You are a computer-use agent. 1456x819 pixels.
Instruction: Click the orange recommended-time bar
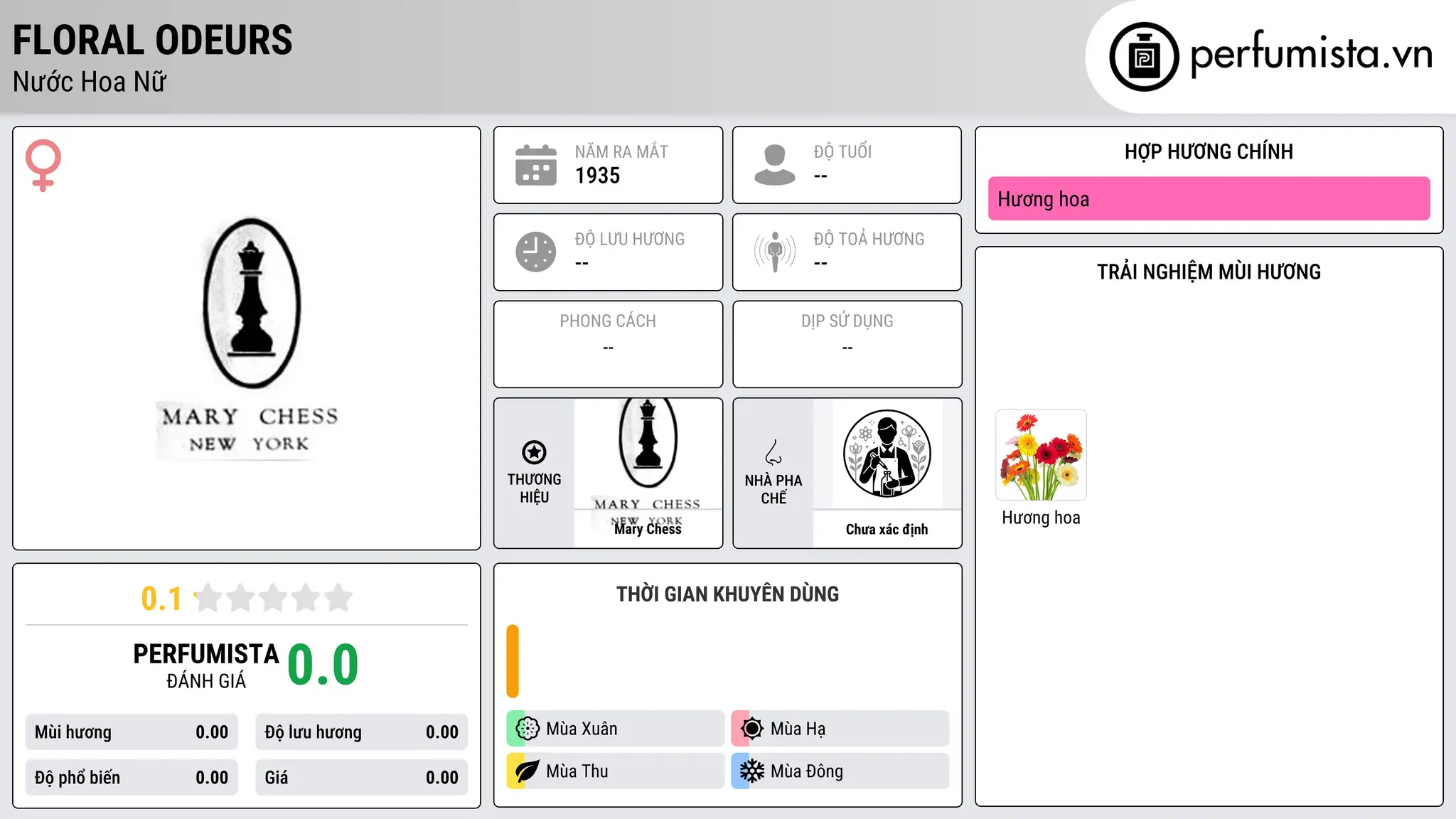[x=513, y=661]
